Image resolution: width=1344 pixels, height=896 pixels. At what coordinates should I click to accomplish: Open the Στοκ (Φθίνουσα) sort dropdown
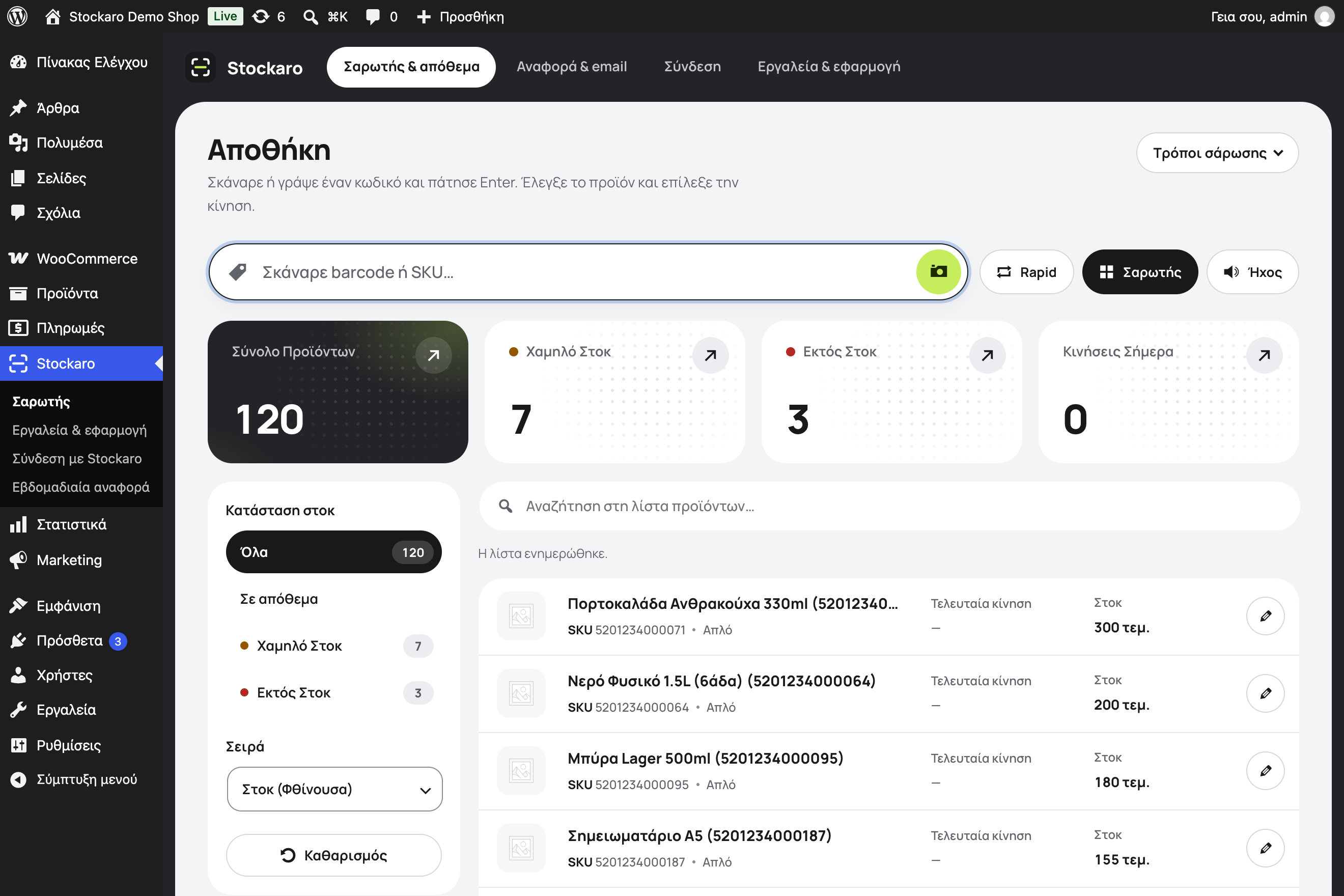coord(335,789)
